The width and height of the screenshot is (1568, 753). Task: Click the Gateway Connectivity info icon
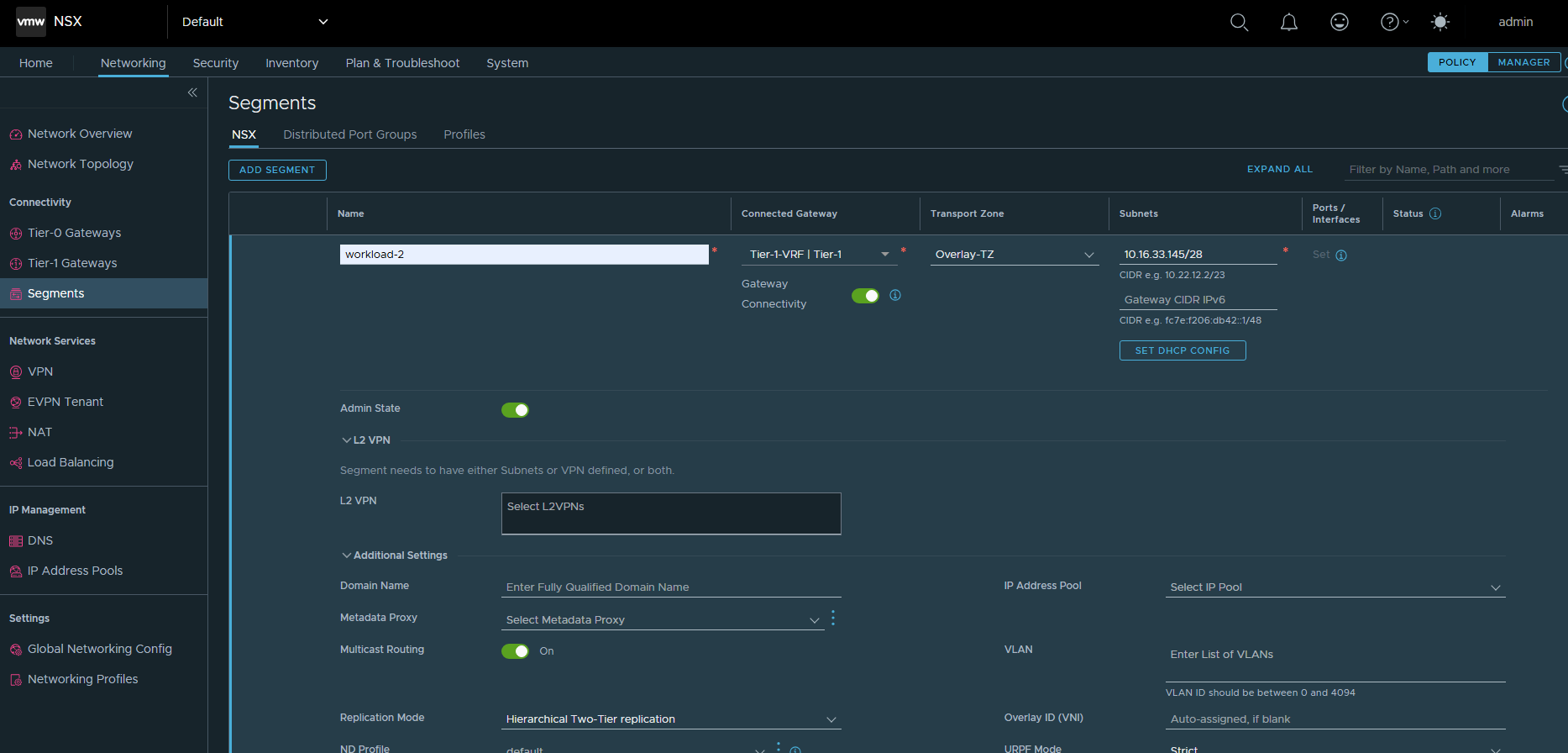[895, 295]
